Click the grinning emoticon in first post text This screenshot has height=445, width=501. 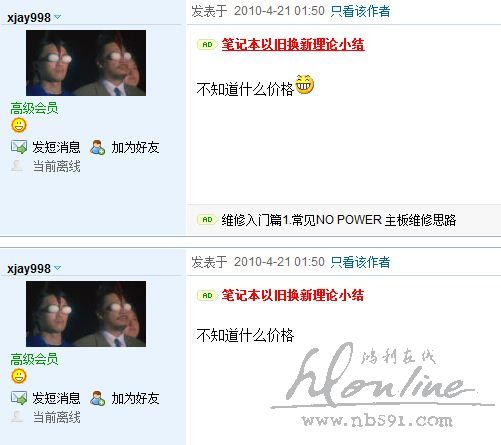(305, 84)
